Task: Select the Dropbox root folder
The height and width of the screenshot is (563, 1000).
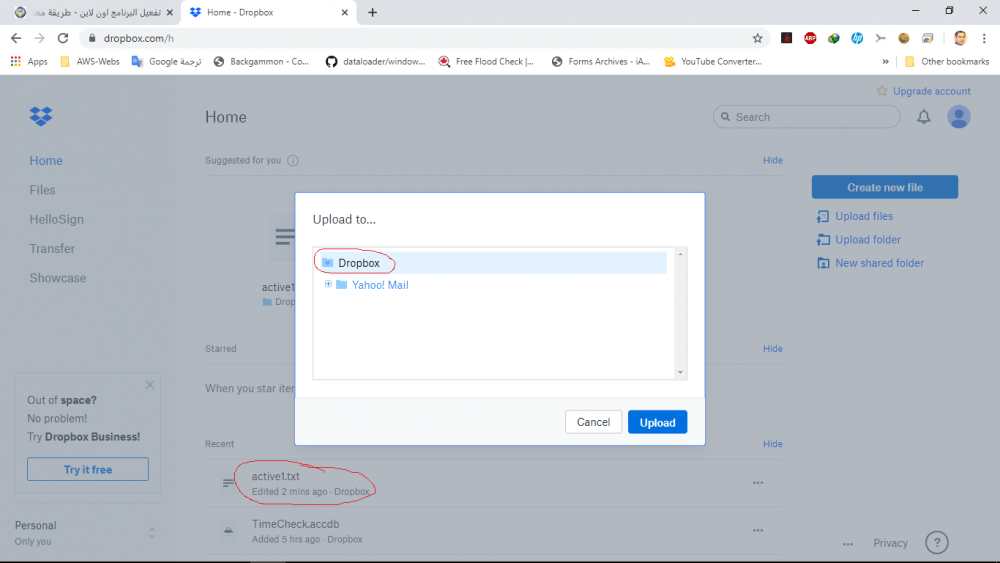Action: point(358,263)
